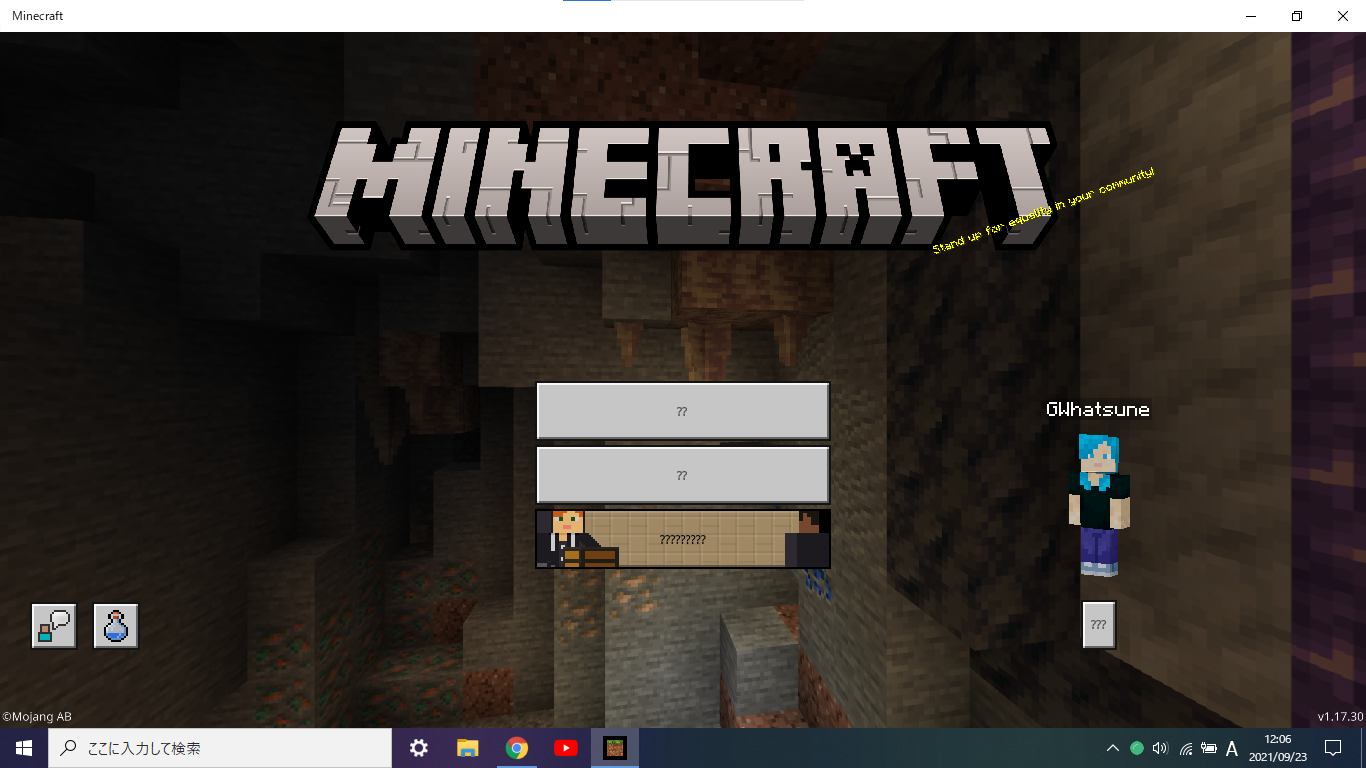Click the green circle tray icon

coord(1137,748)
